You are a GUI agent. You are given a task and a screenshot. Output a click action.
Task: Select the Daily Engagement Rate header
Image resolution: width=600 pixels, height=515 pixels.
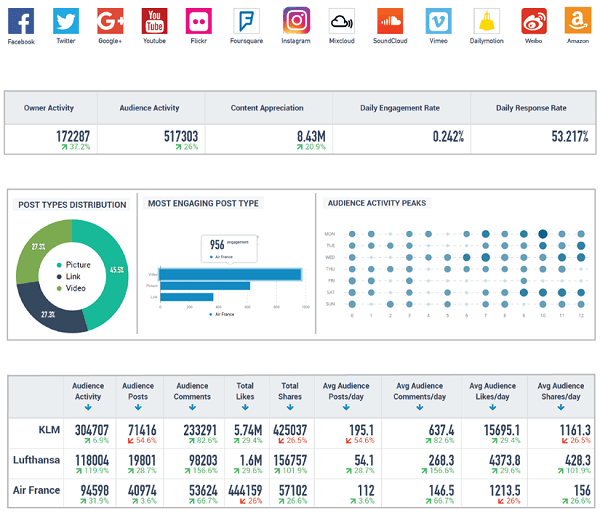(x=400, y=108)
